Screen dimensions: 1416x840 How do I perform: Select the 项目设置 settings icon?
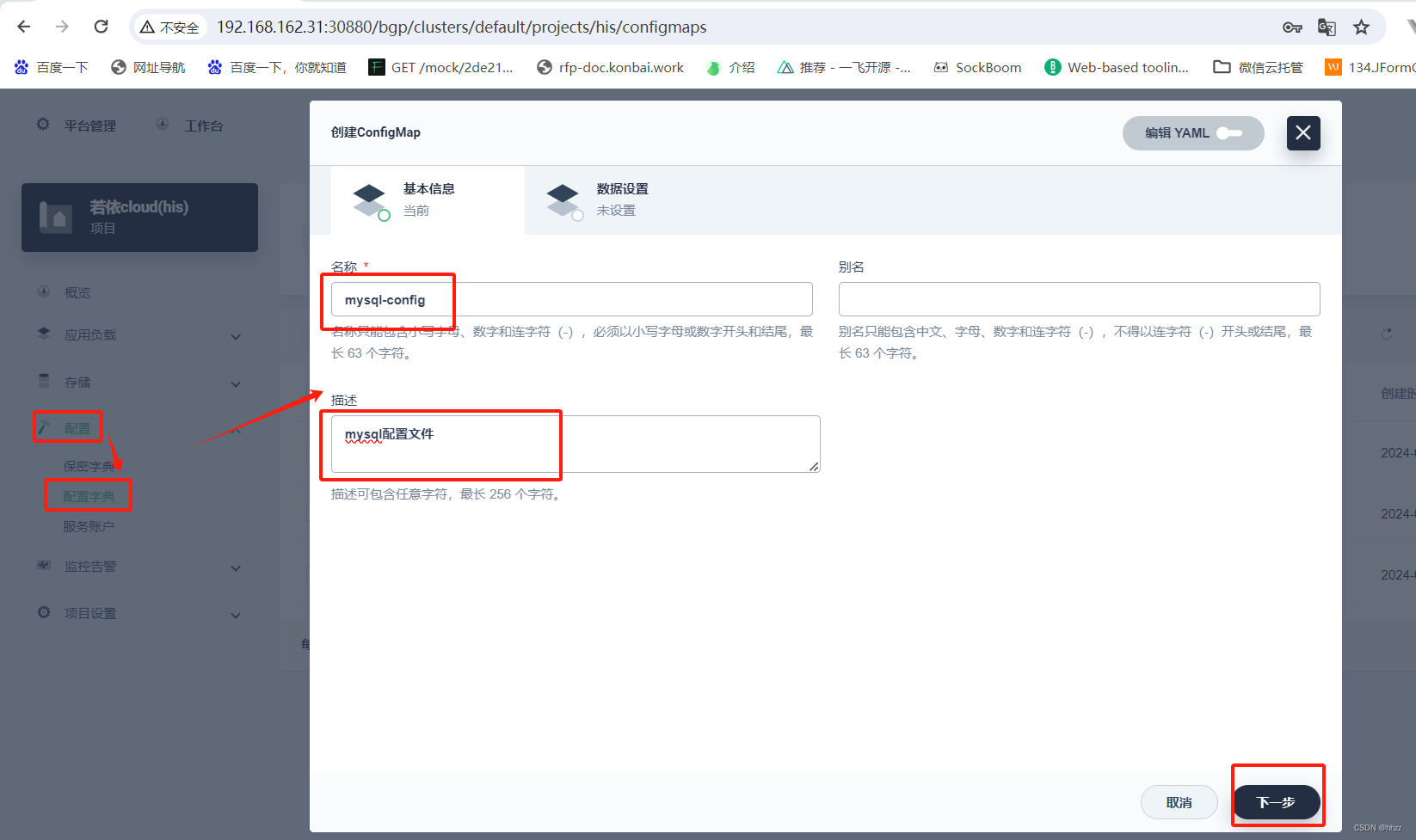[44, 612]
